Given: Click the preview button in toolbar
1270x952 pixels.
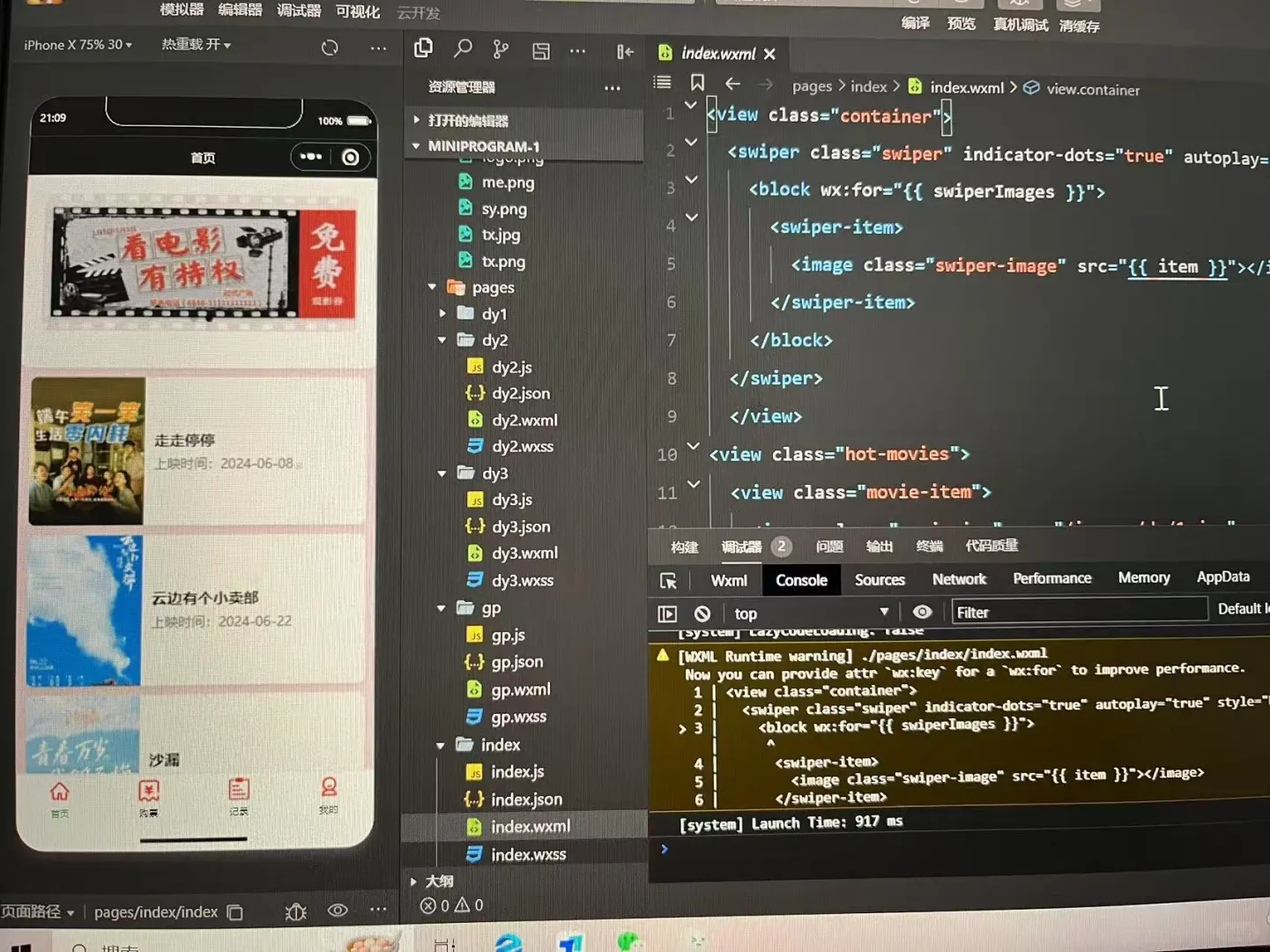Looking at the screenshot, I should pyautogui.click(x=961, y=24).
